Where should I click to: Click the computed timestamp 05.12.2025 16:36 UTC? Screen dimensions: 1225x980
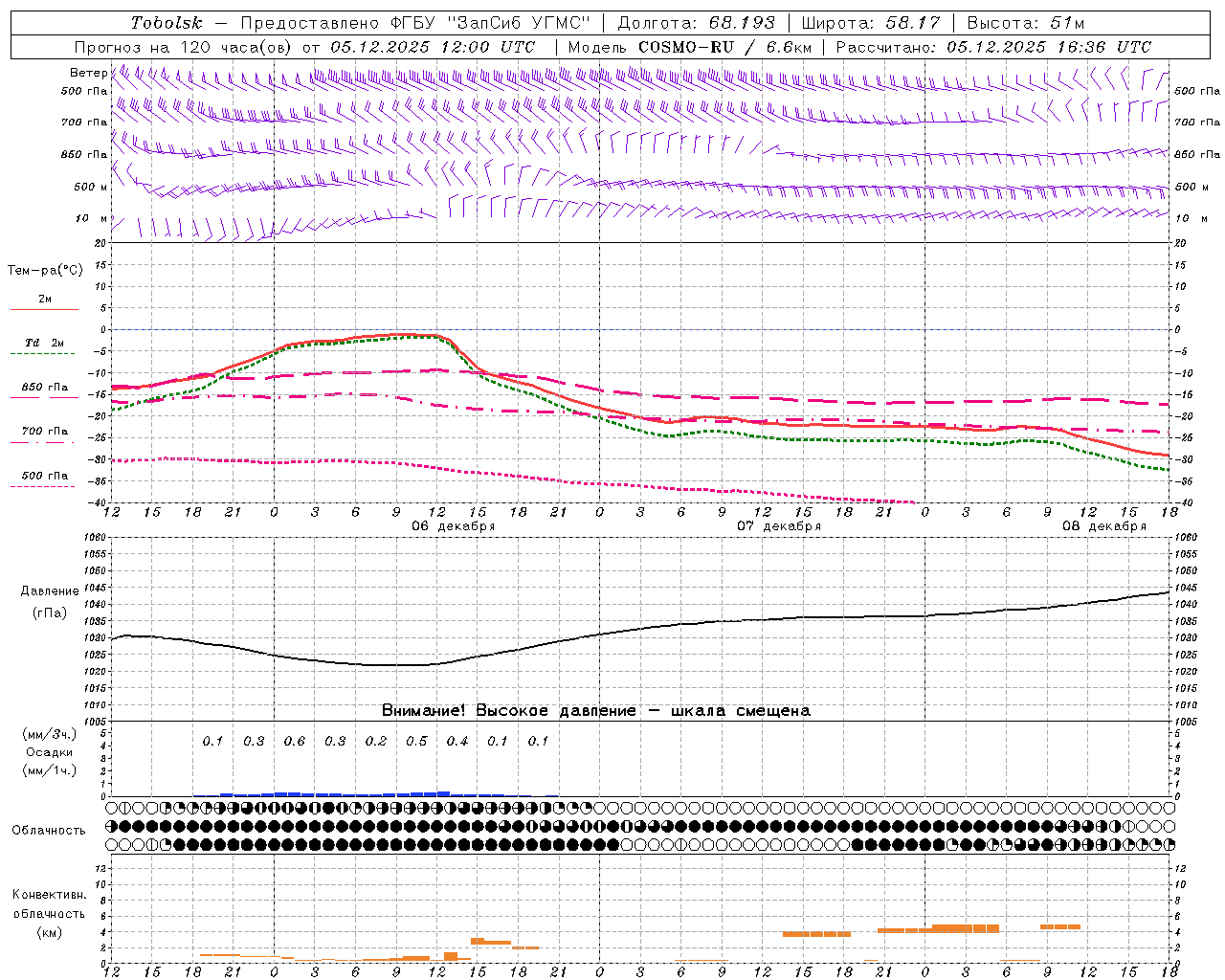coord(1049,47)
